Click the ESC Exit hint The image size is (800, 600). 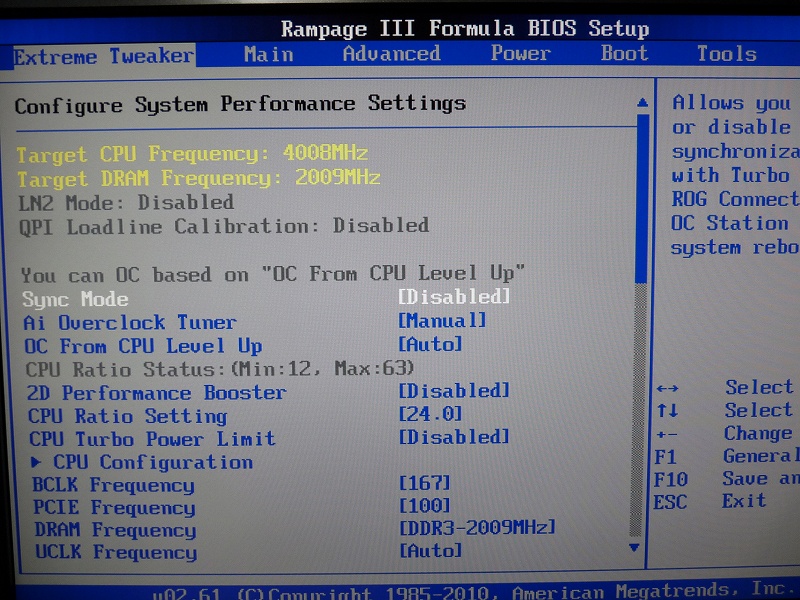coord(710,501)
